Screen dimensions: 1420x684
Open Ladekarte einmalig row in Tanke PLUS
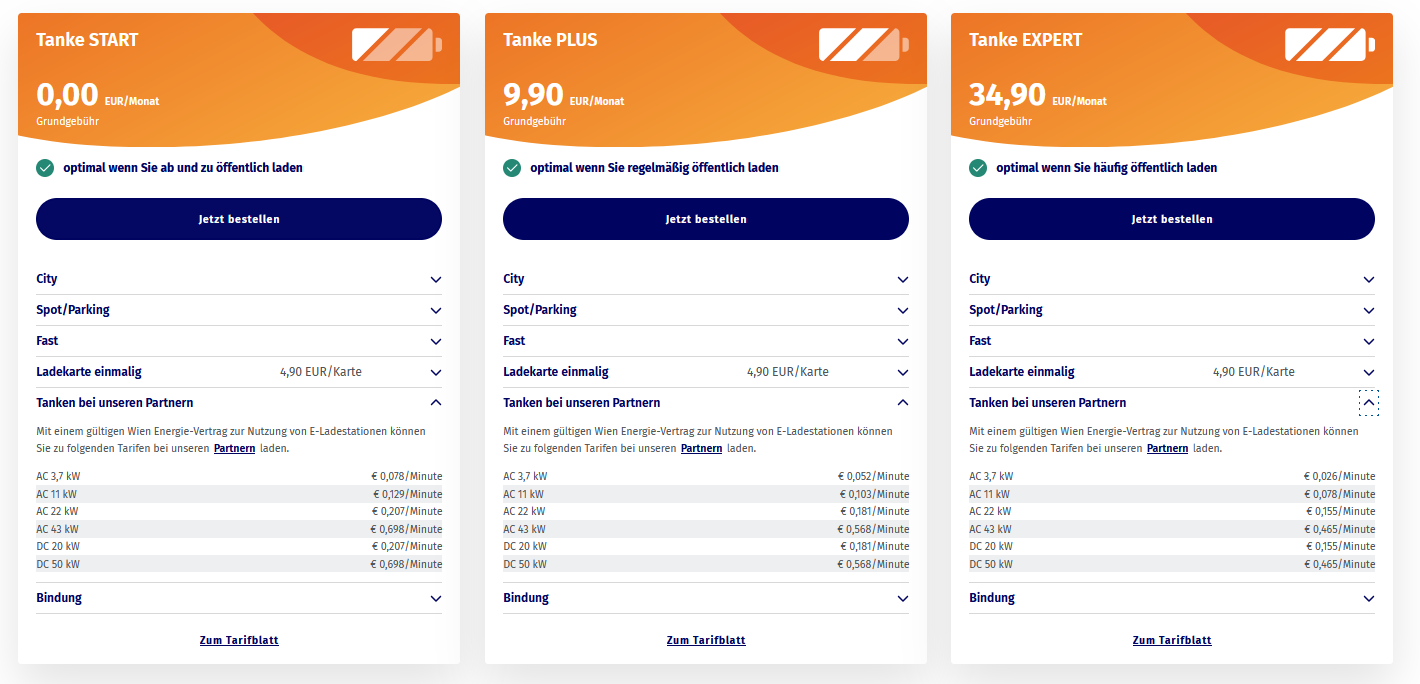point(903,373)
